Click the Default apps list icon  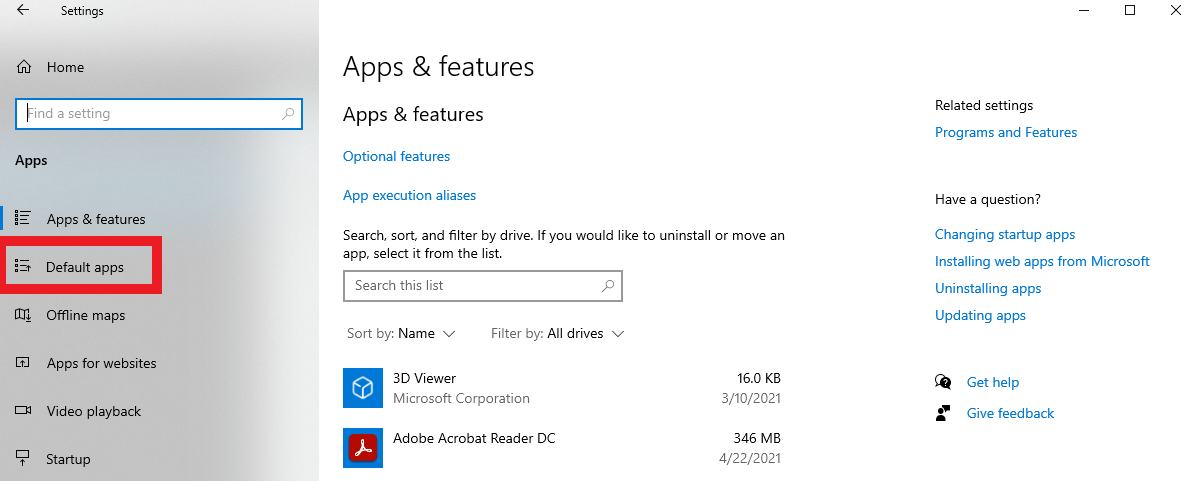tap(23, 267)
